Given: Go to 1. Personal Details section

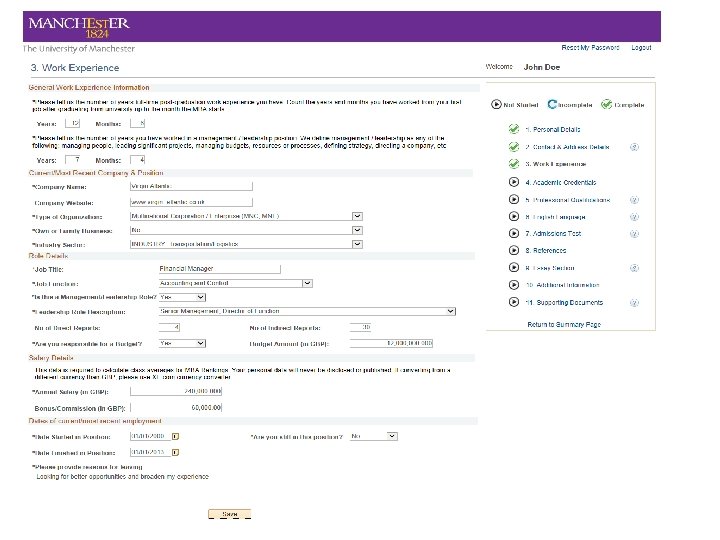Looking at the screenshot, I should click(x=553, y=129).
